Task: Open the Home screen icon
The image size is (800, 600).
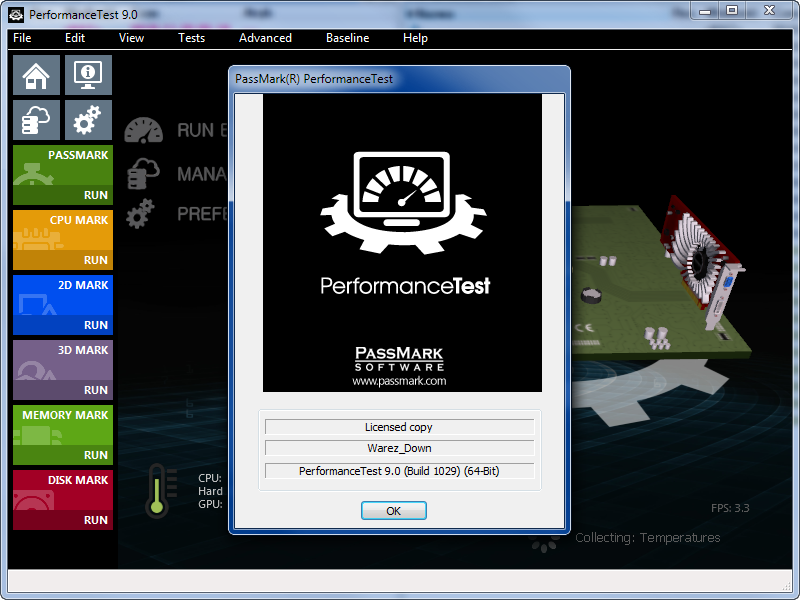Action: tap(36, 75)
